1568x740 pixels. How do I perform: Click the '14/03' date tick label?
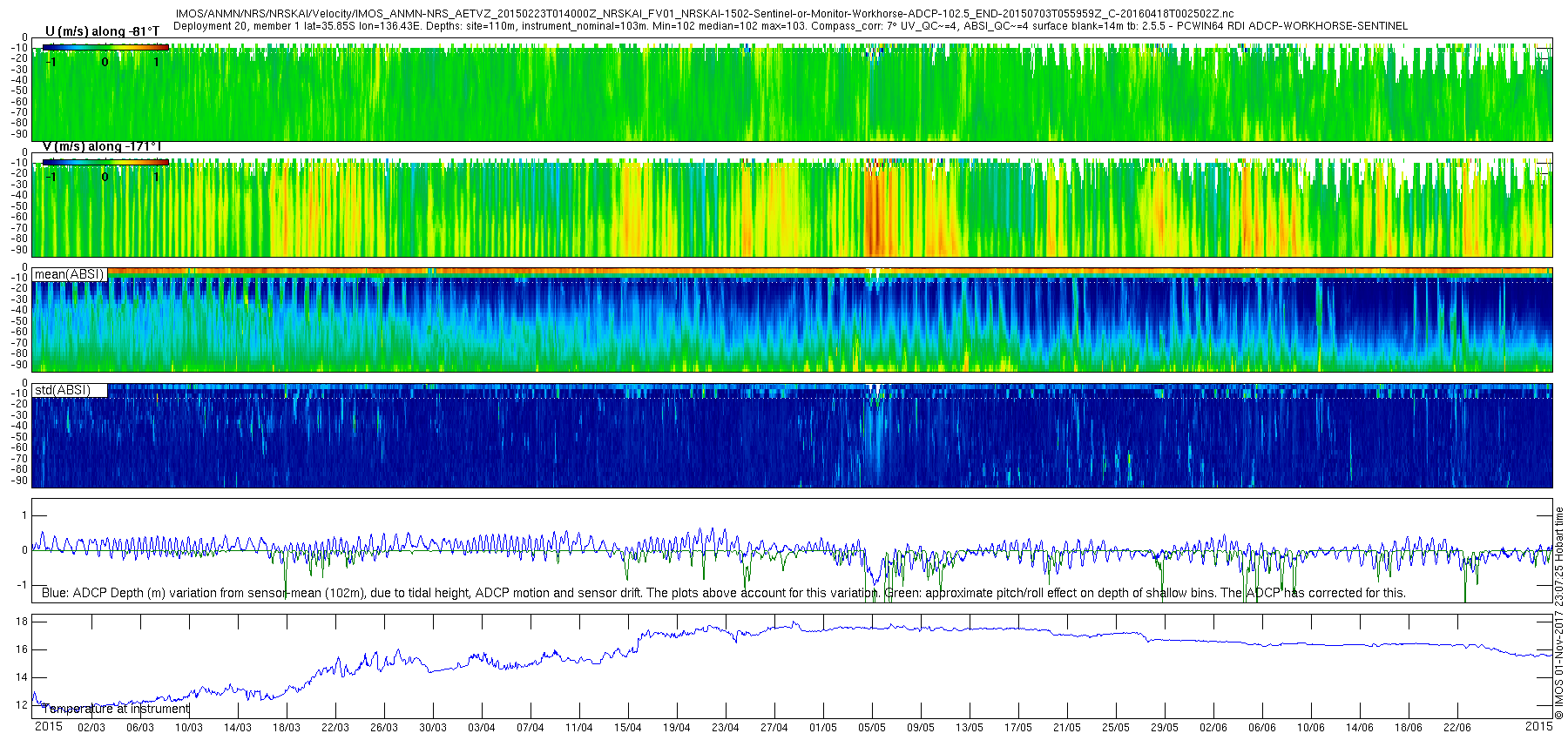238,728
